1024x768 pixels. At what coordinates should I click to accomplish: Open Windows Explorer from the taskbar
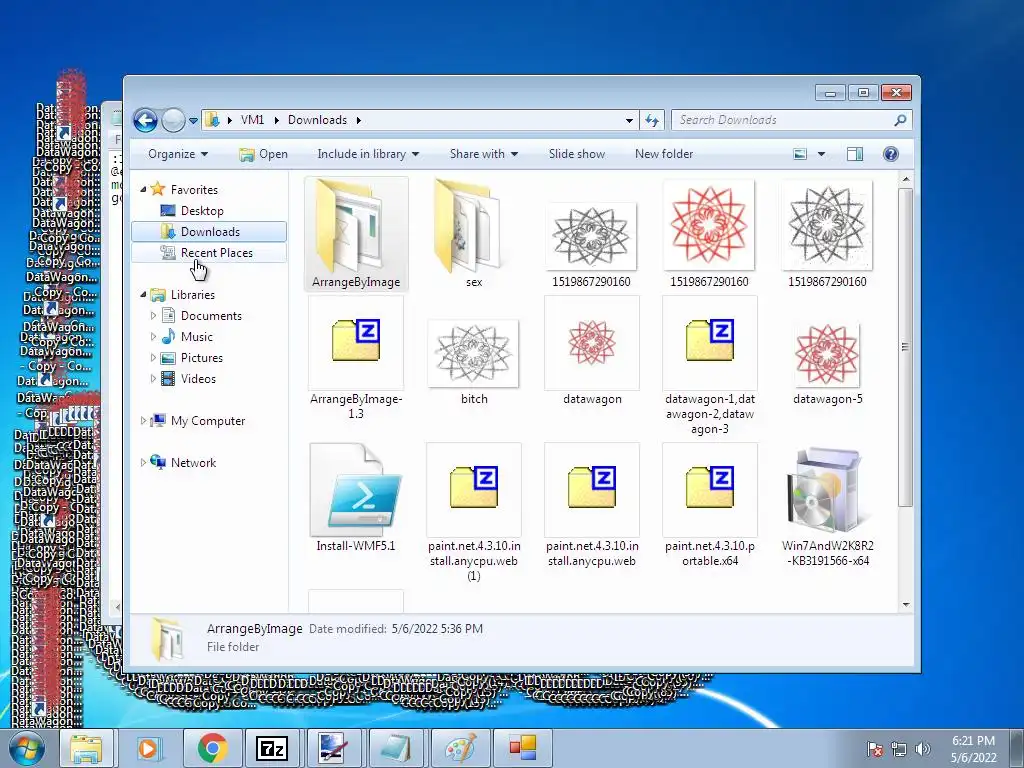86,748
